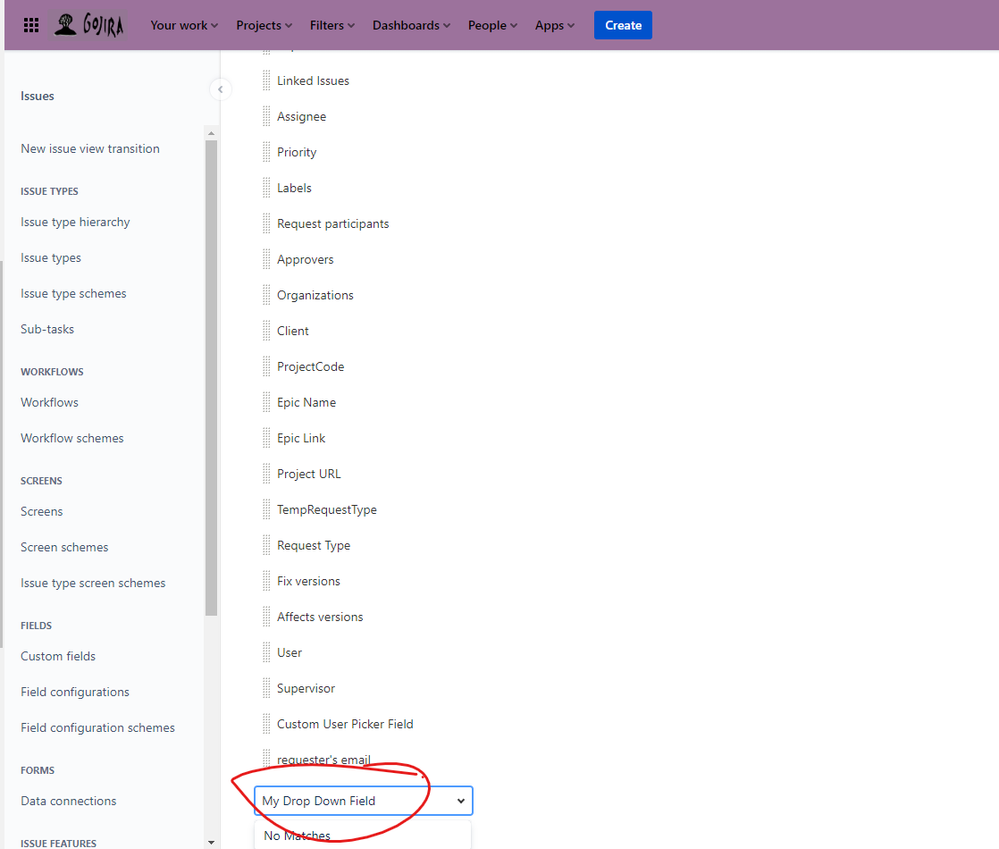
Task: Open Field configuration schemes
Action: click(x=97, y=727)
